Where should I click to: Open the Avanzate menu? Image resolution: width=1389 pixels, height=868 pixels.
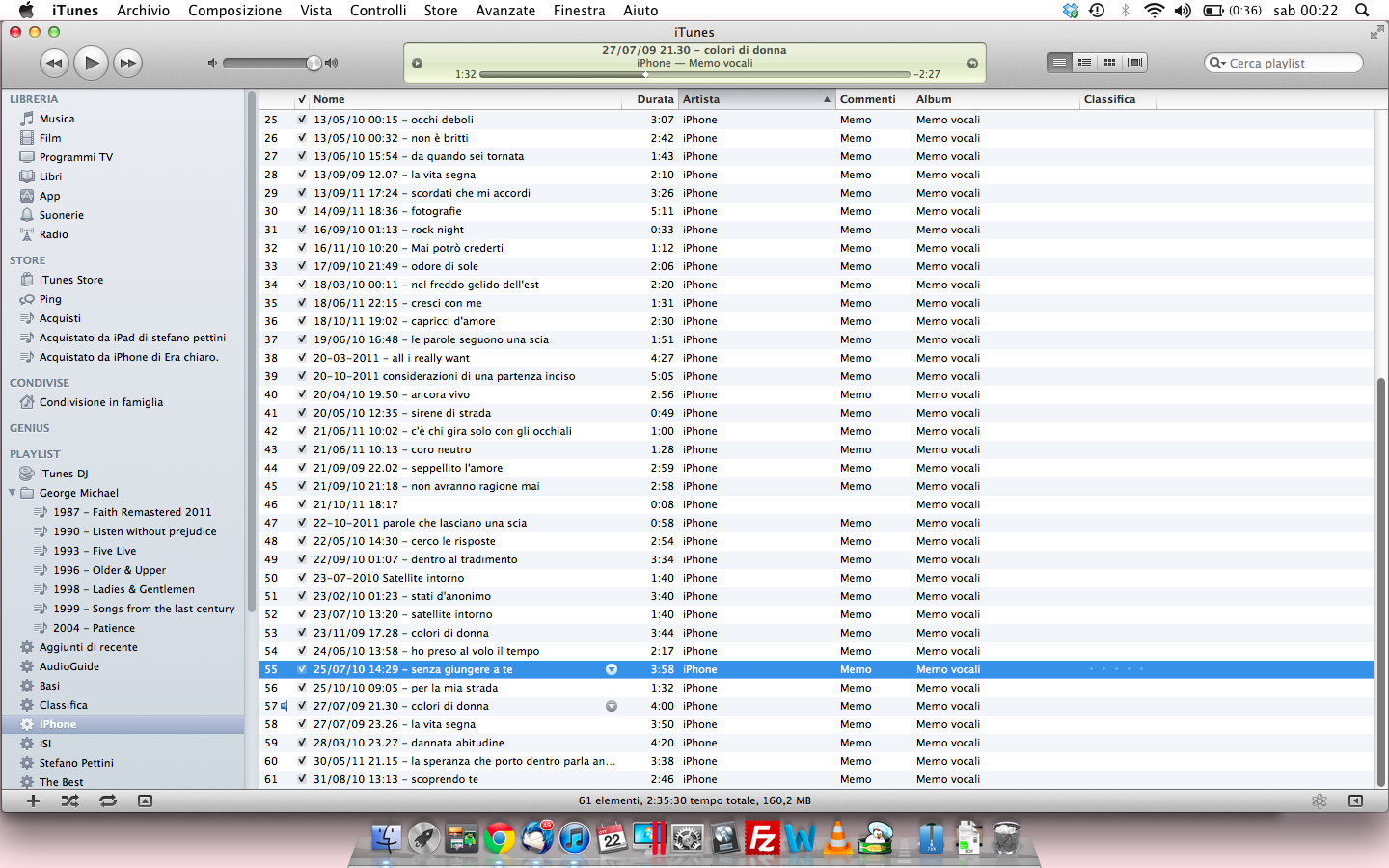(505, 11)
